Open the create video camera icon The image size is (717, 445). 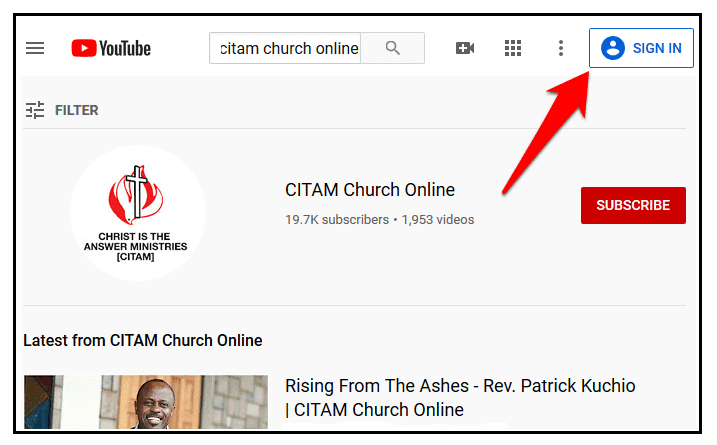tap(465, 48)
